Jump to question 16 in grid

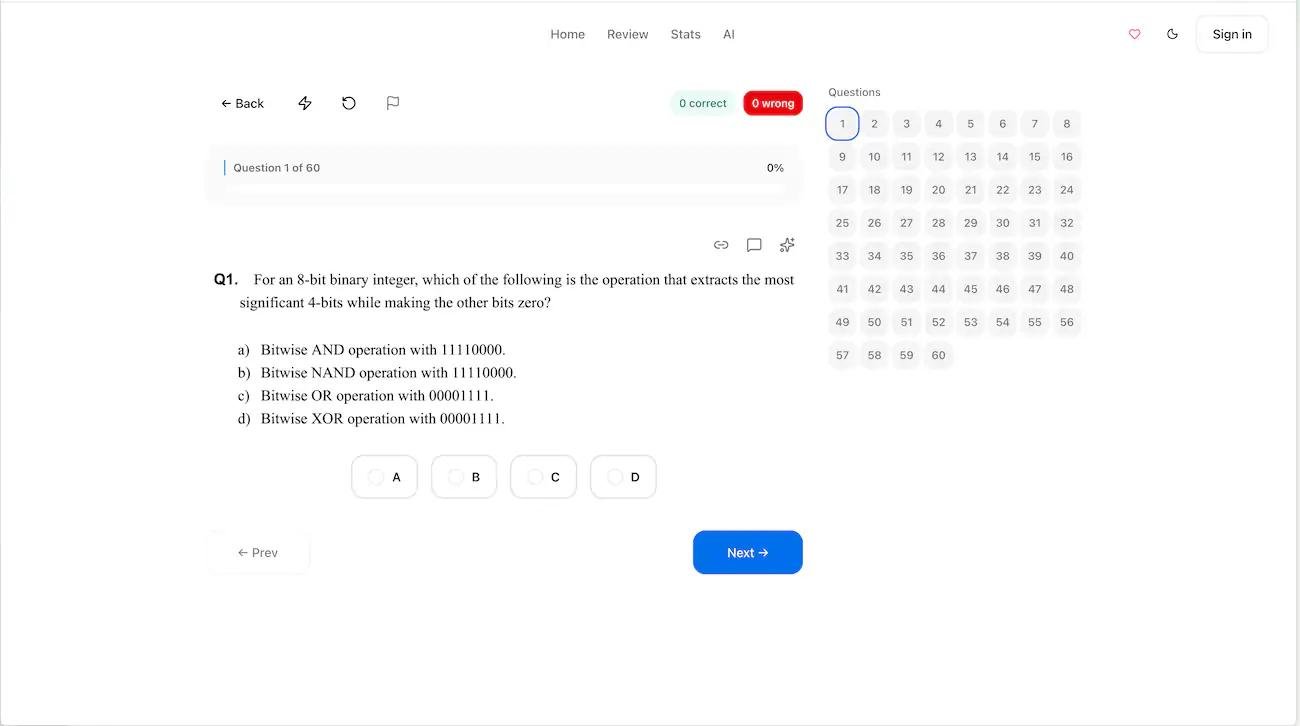[1066, 157]
